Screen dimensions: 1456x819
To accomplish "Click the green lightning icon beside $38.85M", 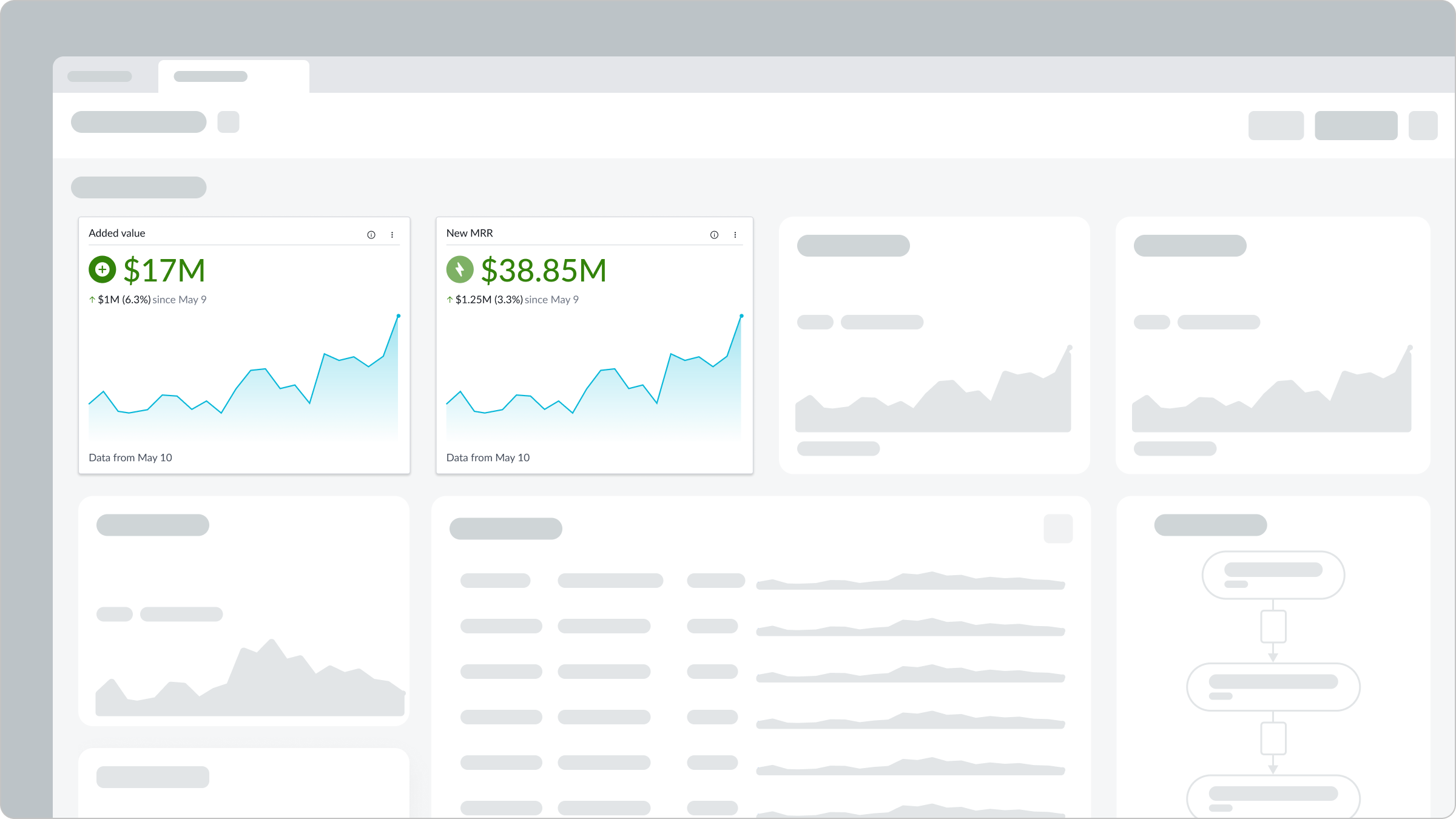I will pyautogui.click(x=460, y=269).
